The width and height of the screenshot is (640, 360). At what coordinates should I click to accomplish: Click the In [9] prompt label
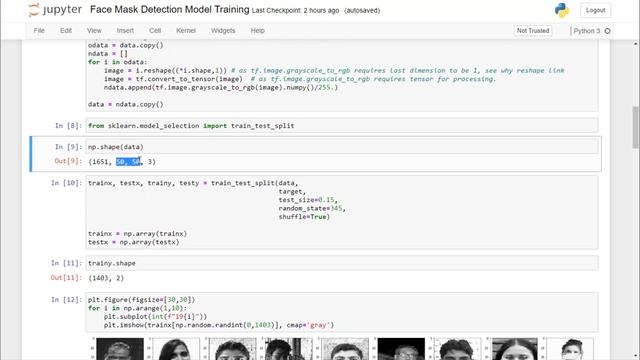tap(68, 147)
